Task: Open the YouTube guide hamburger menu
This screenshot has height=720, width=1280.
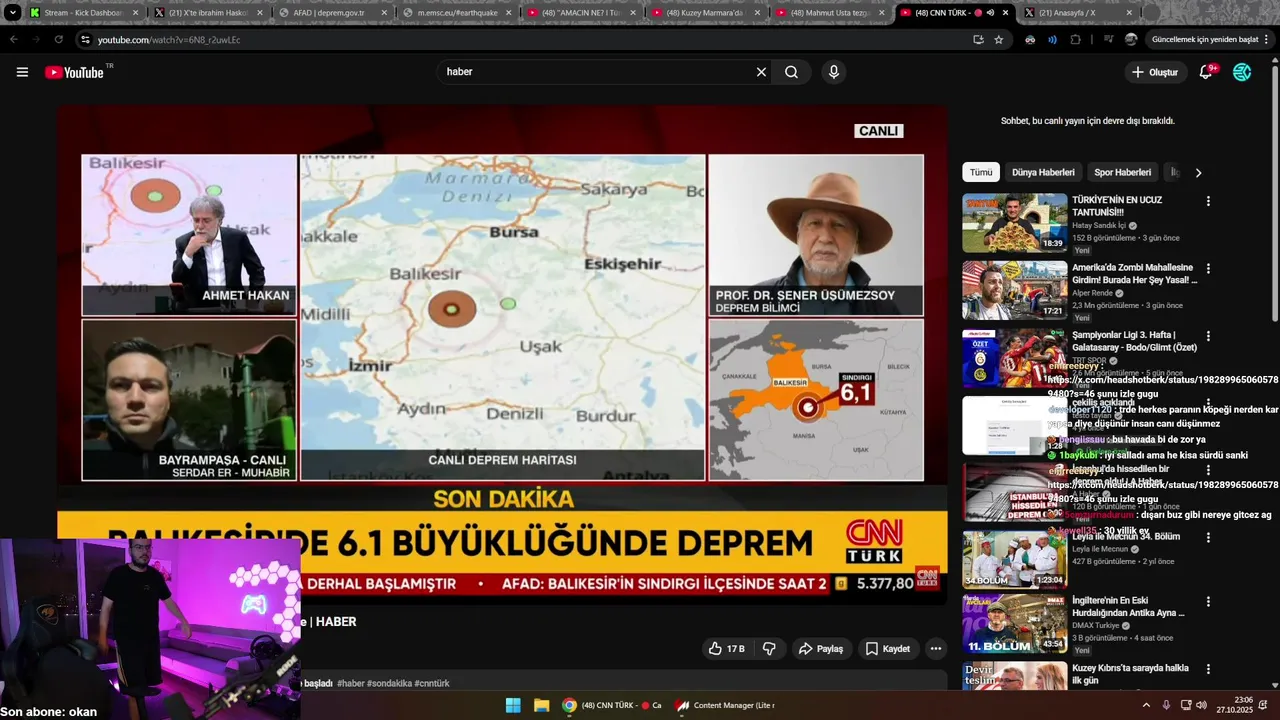Action: point(22,72)
